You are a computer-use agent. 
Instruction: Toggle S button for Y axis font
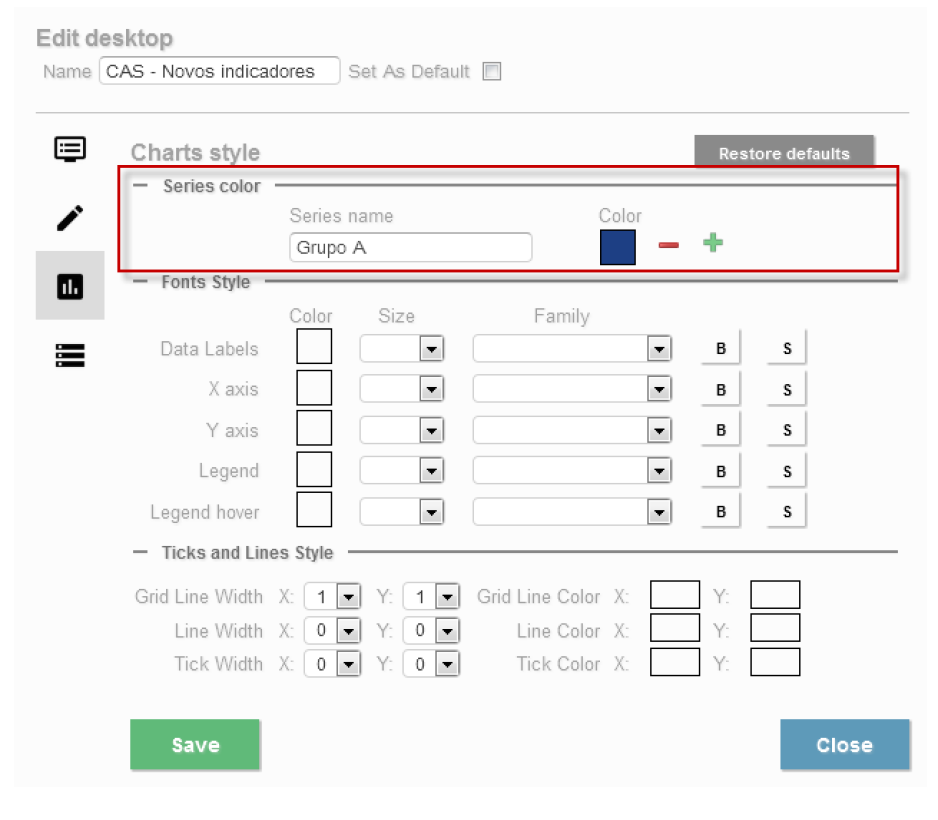787,430
